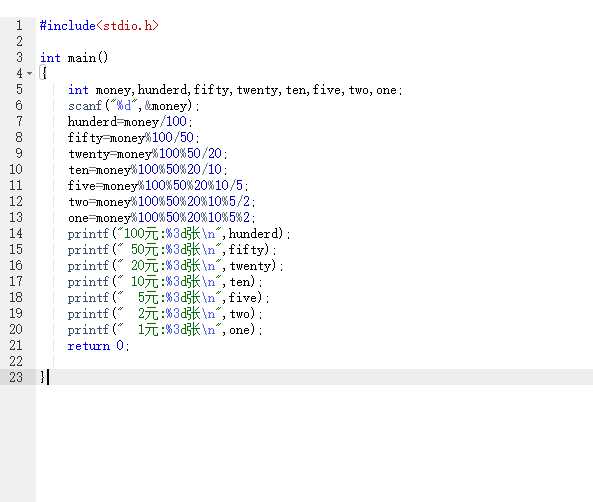The width and height of the screenshot is (593, 502).
Task: Click the 'fifty=money%100/50;' line
Action: [134, 138]
